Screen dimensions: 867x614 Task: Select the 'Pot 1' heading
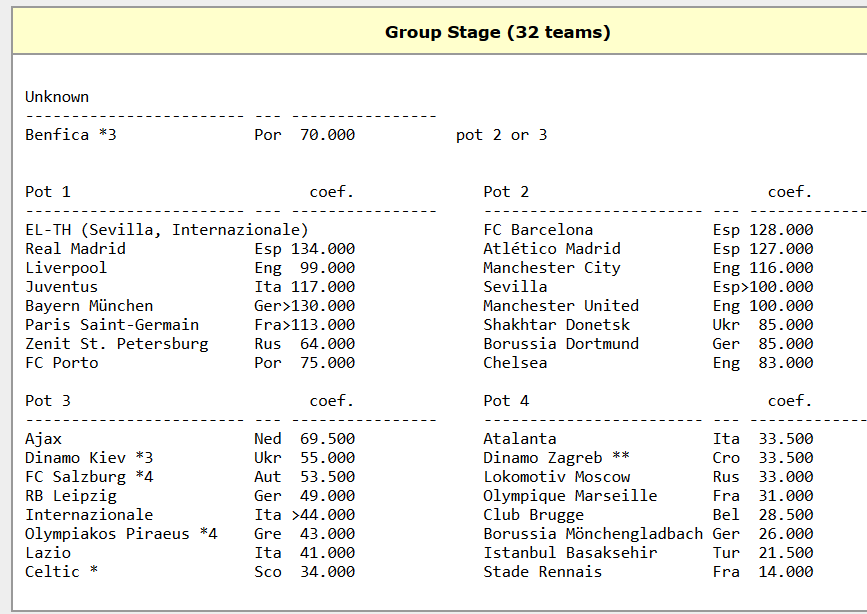tap(48, 192)
